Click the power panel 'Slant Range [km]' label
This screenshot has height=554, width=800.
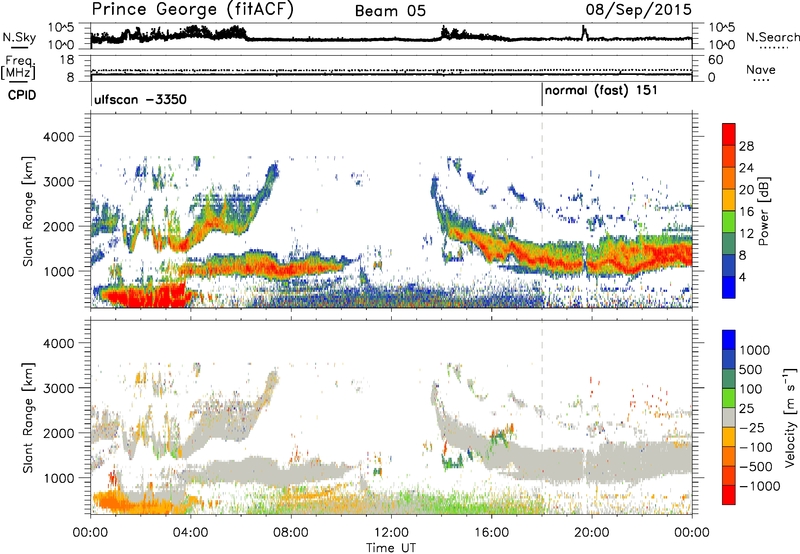(x=28, y=211)
